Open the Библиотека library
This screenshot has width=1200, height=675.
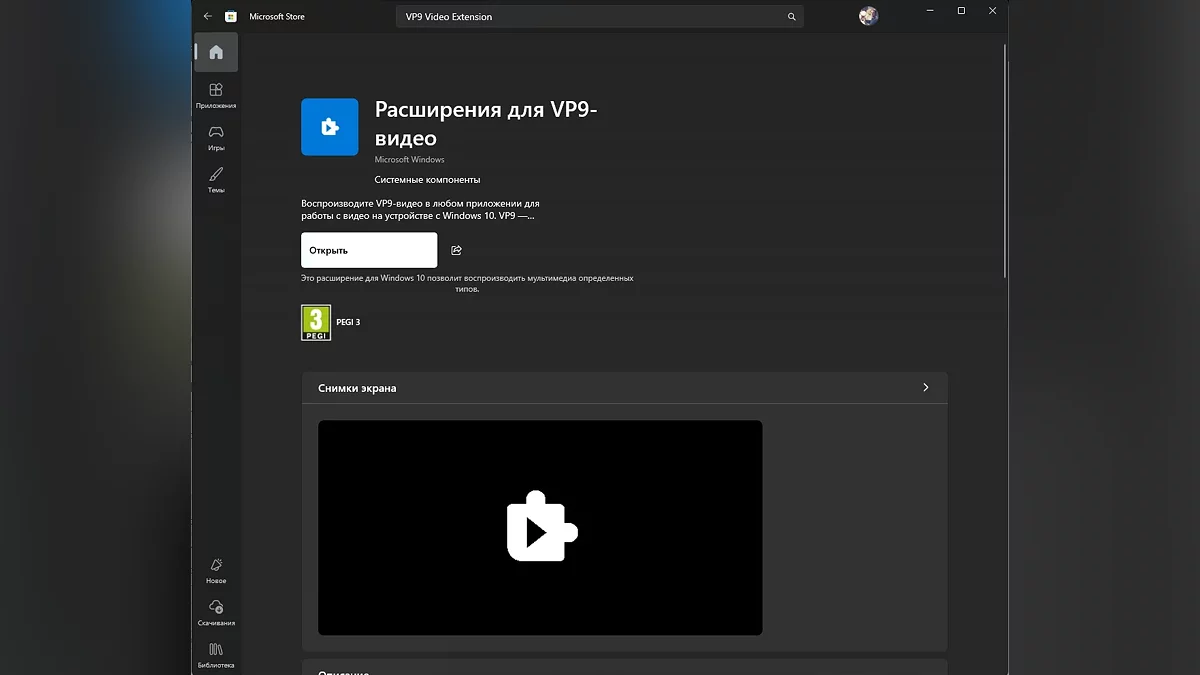point(216,655)
